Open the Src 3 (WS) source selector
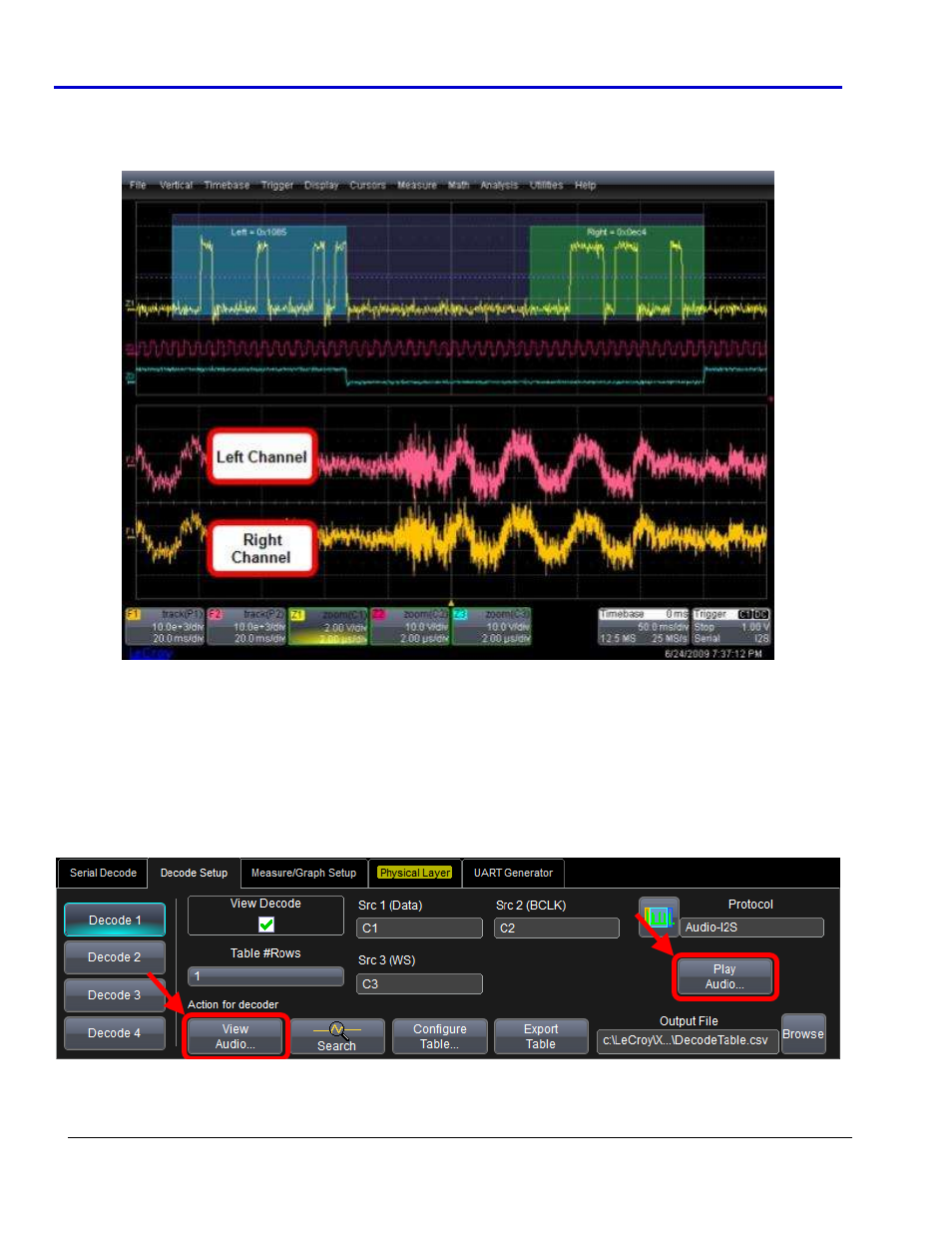952x1233 pixels. [419, 984]
